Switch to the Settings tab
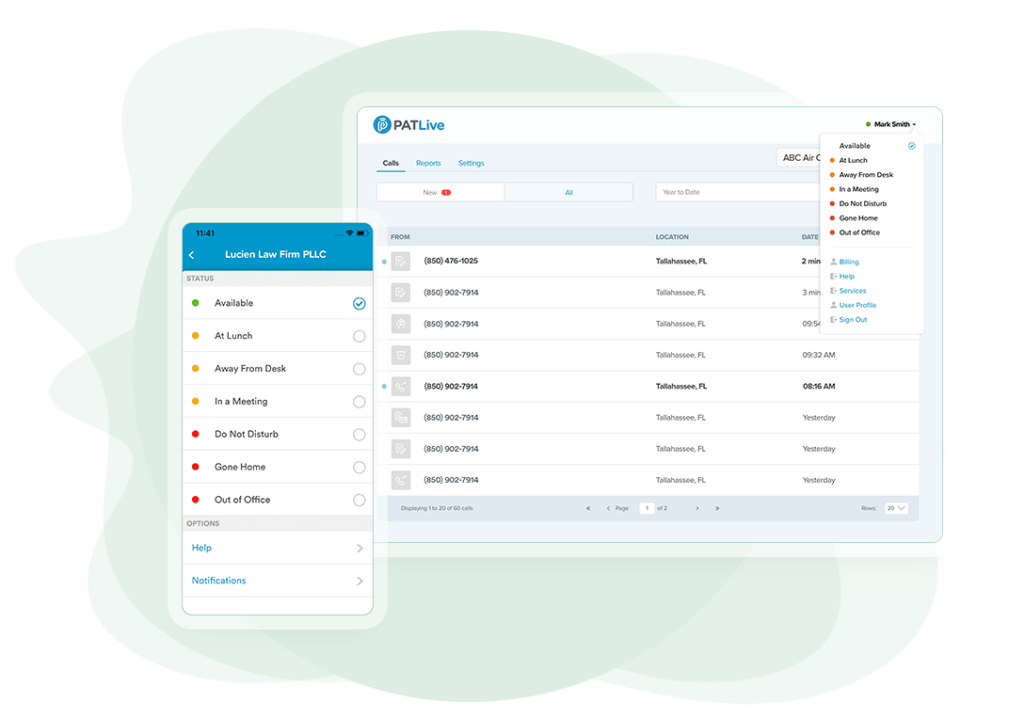Viewport: 1024px width, 719px height. coord(471,163)
